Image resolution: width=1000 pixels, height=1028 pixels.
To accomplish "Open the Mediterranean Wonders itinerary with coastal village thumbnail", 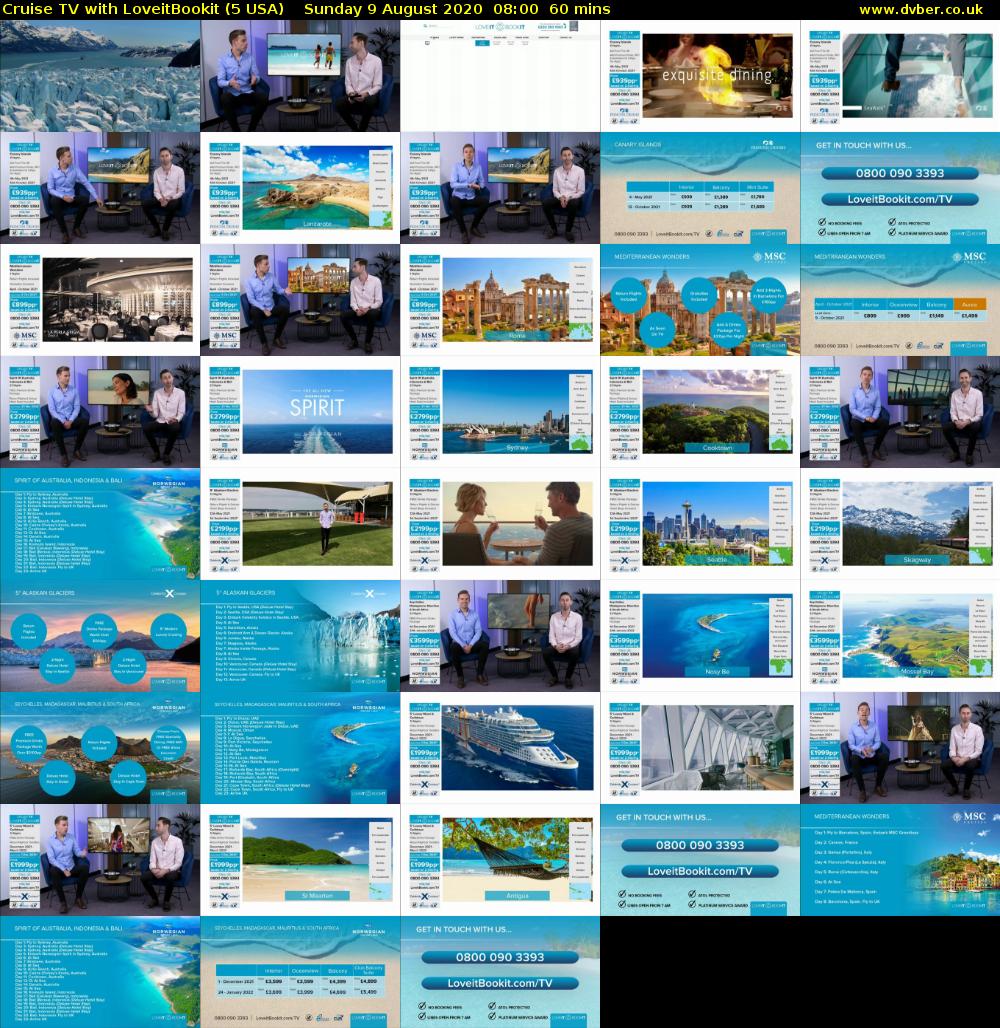I will [900, 860].
